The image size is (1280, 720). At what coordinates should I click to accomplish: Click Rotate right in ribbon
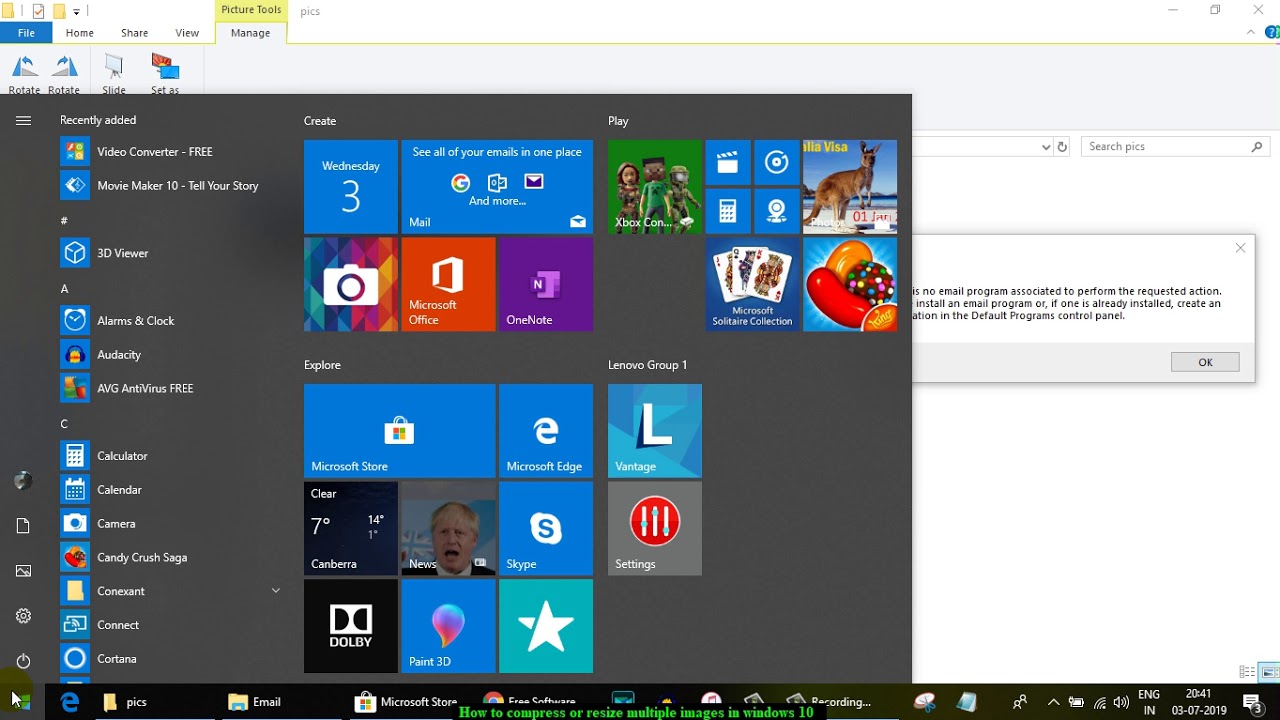[64, 74]
